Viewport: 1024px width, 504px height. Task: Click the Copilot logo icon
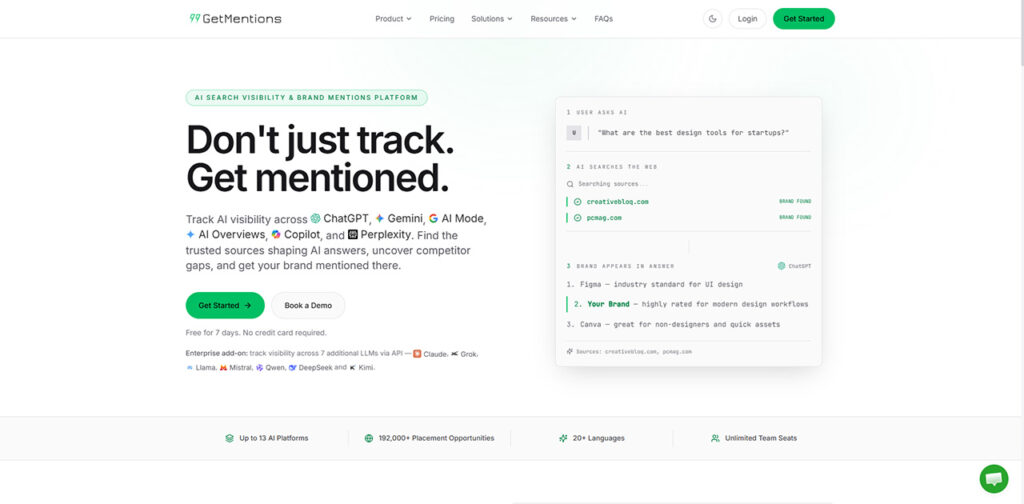pos(276,234)
